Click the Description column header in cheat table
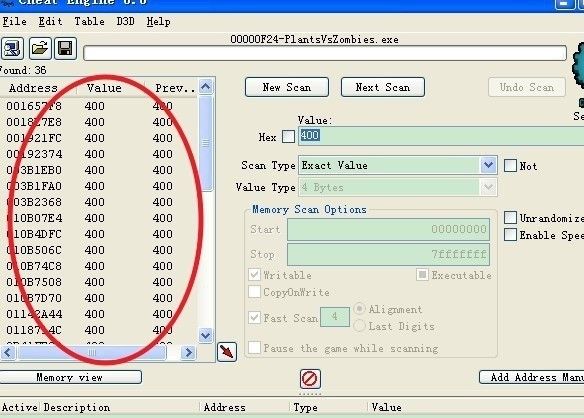This screenshot has width=584, height=418. [77, 408]
